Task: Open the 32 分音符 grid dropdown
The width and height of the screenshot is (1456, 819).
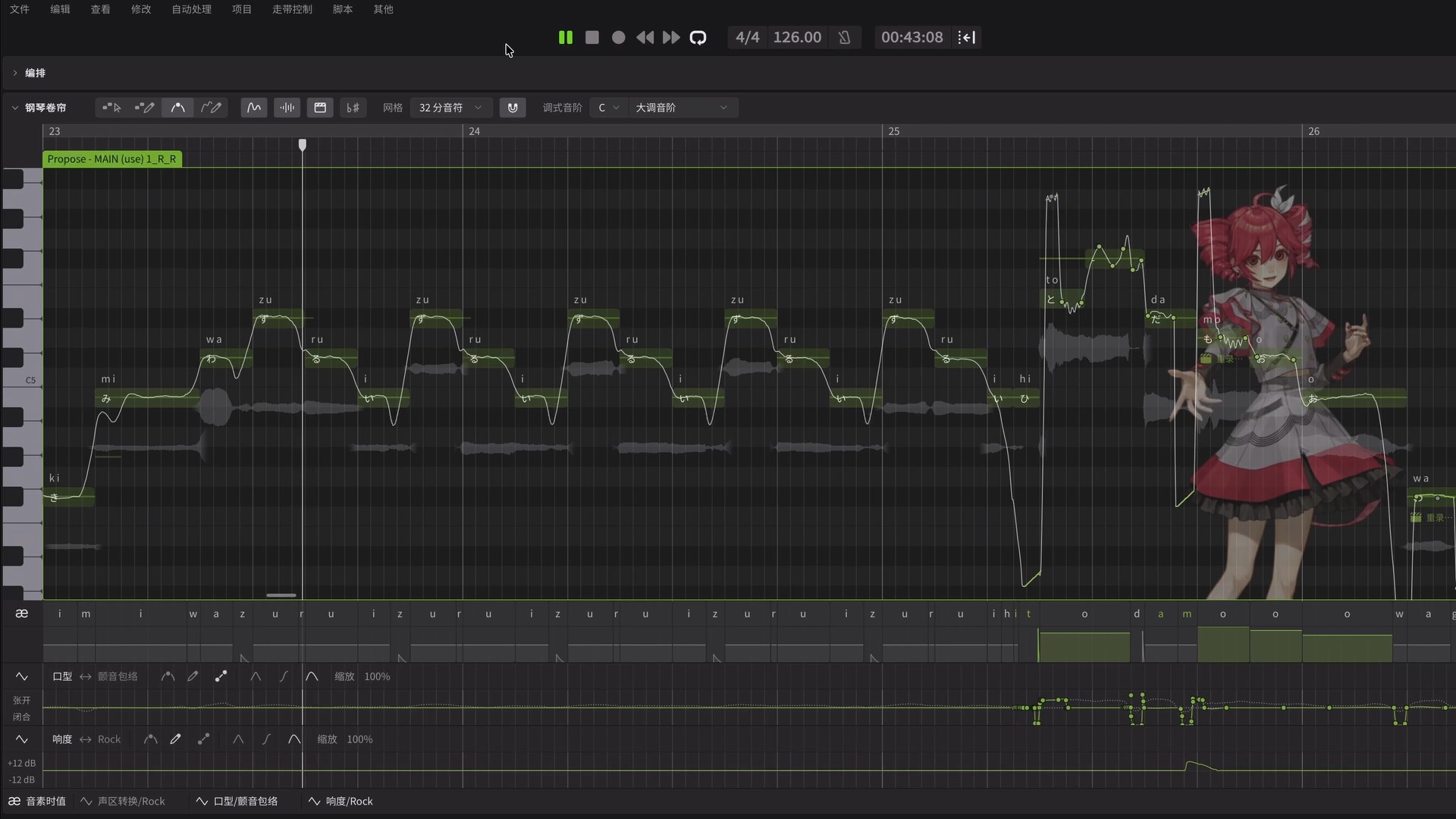Action: [x=450, y=108]
